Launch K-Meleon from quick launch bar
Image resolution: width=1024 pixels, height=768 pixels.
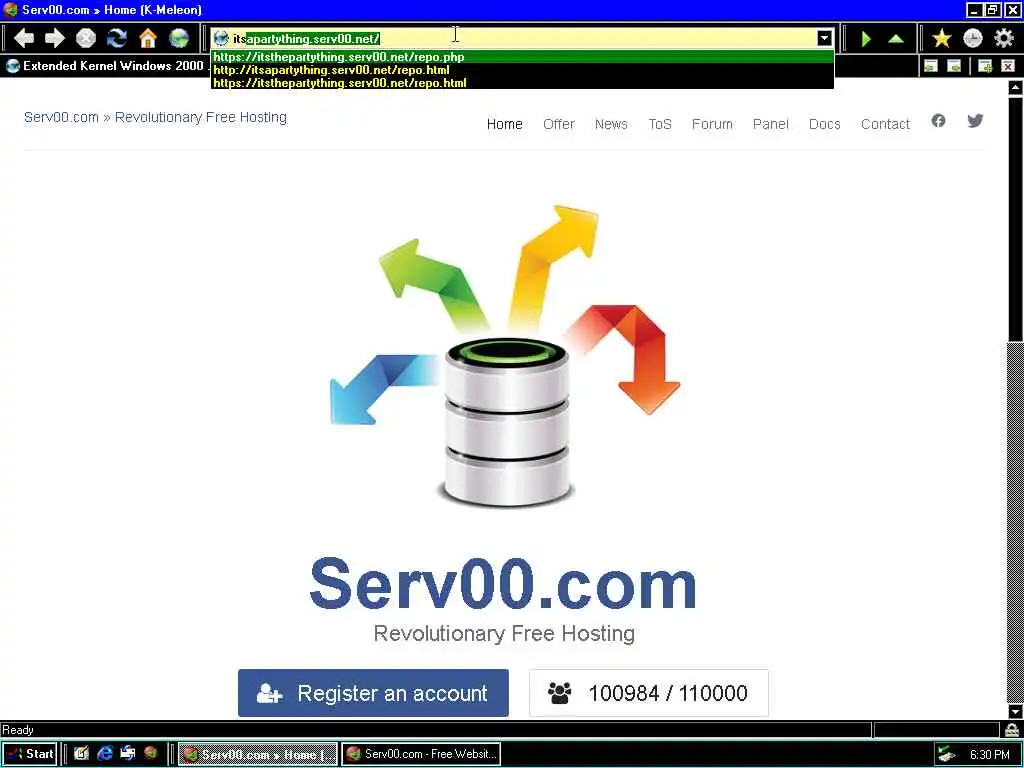[x=151, y=754]
